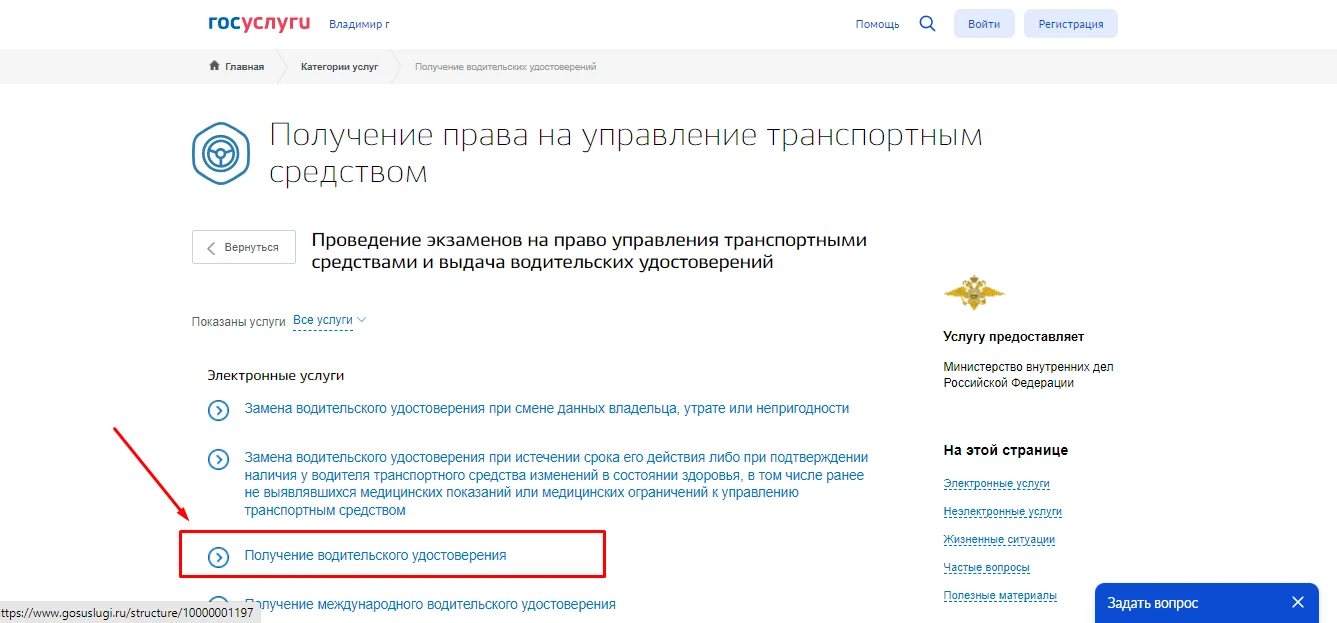This screenshot has width=1337, height=623.
Task: Click 'Получение водительских удостоверений' breadcrumb
Action: (x=506, y=67)
